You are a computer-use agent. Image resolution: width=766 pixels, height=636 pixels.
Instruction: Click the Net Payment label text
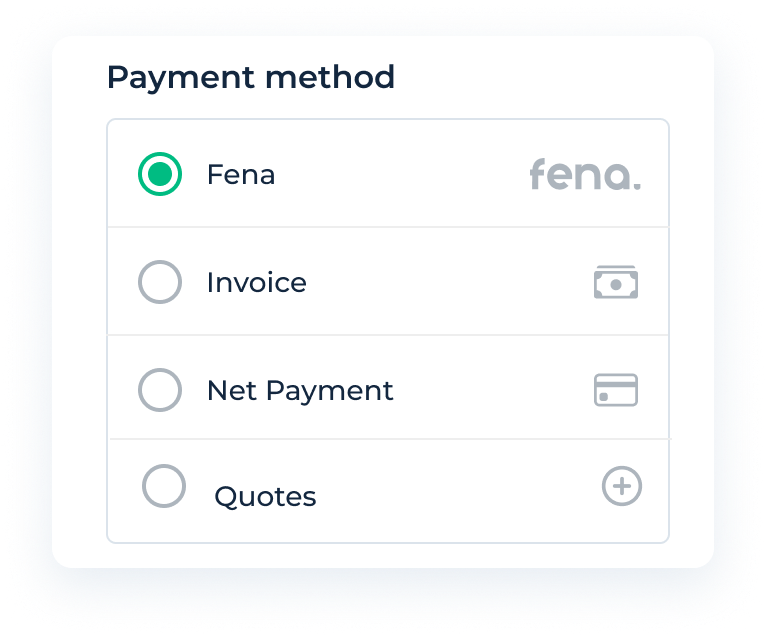300,390
